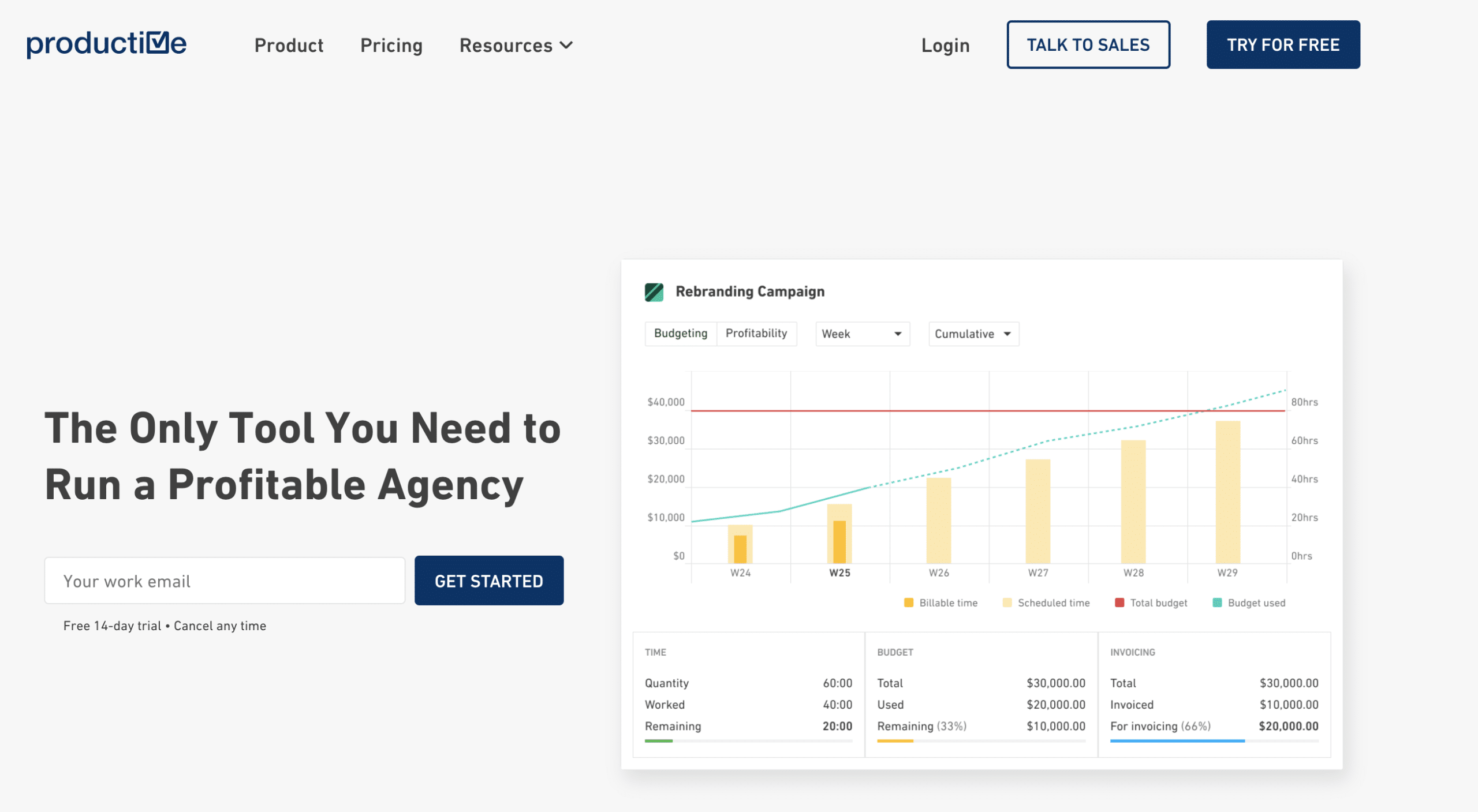
Task: Open the Cumulative dropdown
Action: pos(973,334)
